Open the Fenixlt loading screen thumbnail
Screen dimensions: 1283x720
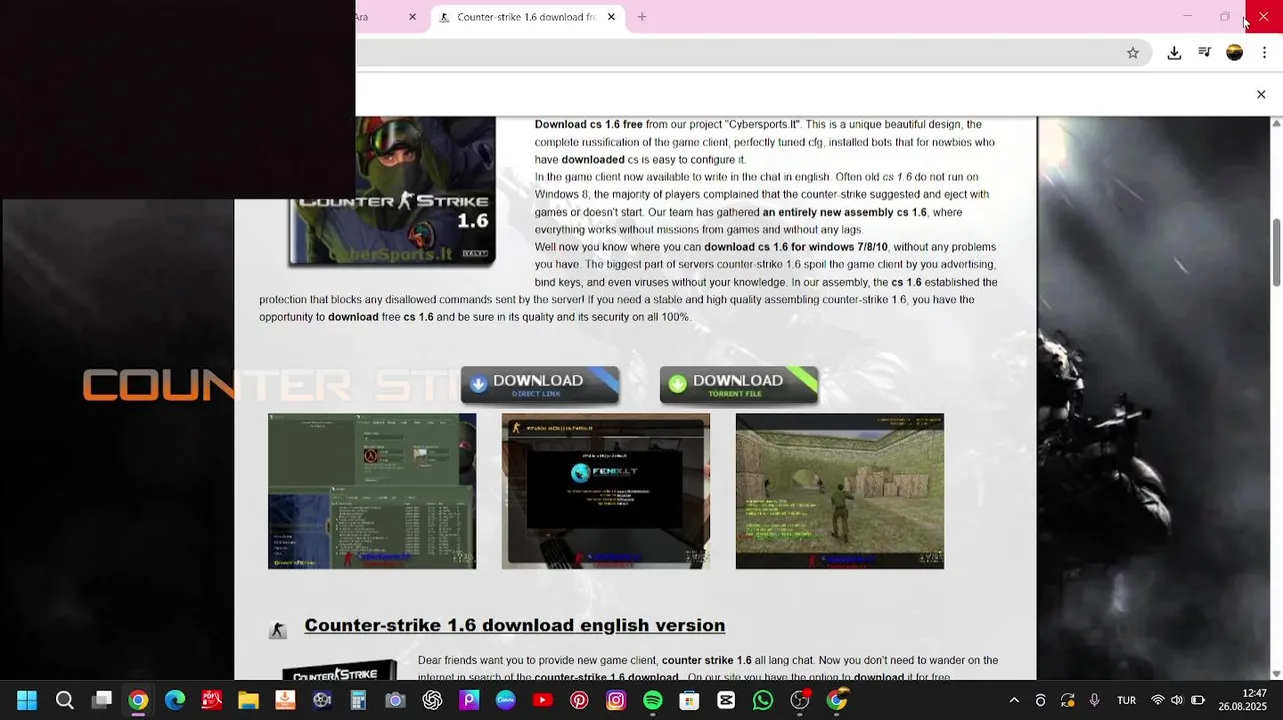[606, 491]
